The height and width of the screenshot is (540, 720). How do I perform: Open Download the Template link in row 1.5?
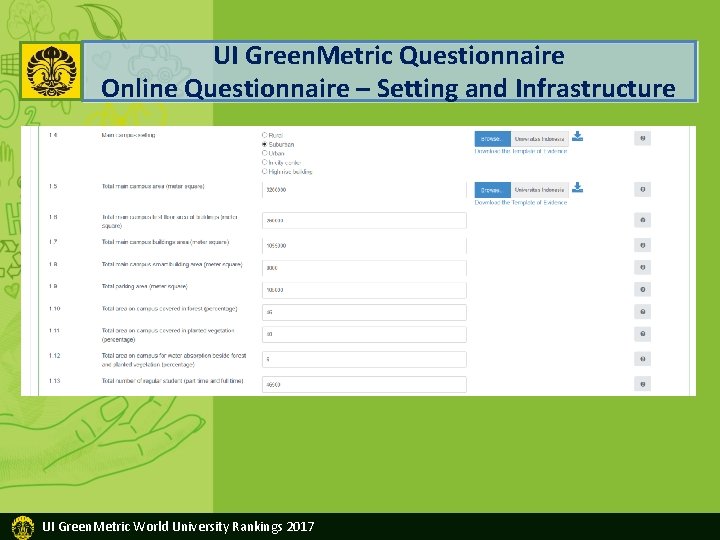point(521,202)
